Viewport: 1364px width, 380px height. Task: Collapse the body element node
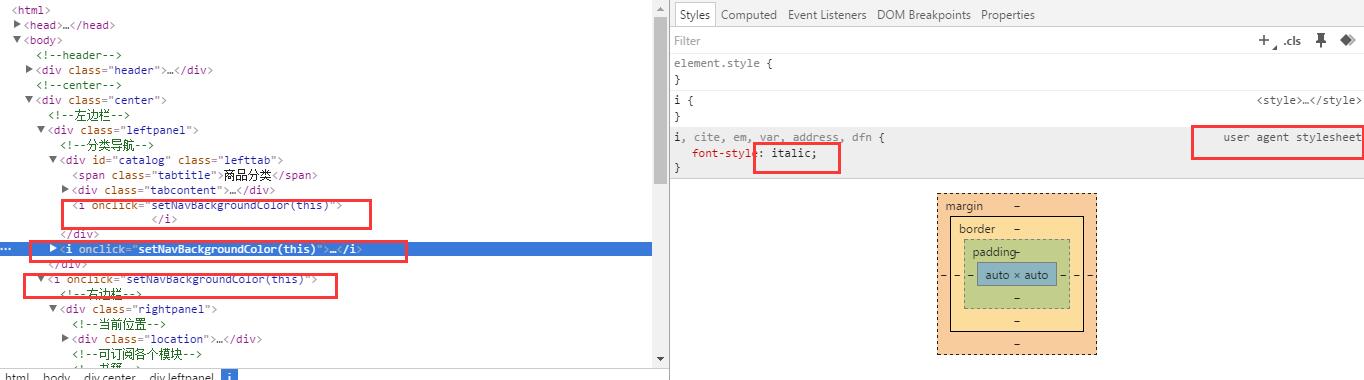coord(18,40)
